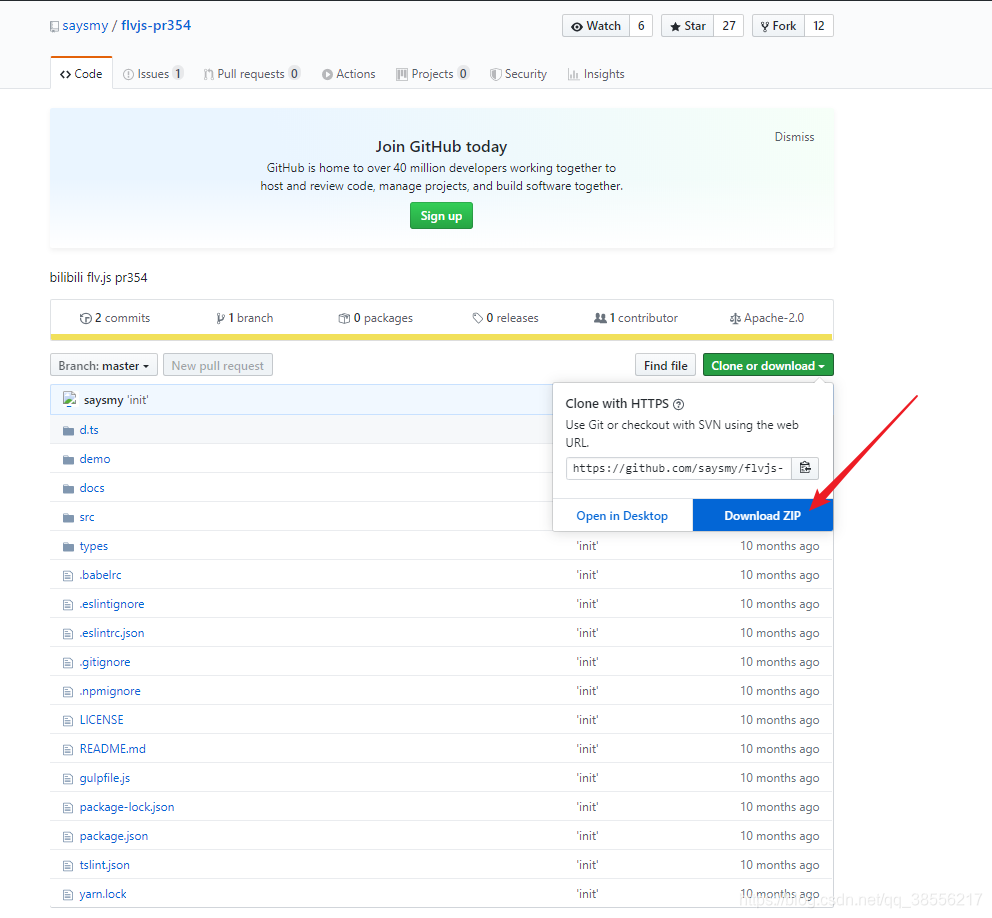Switch to the Code tab
The height and width of the screenshot is (918, 992).
[x=81, y=73]
